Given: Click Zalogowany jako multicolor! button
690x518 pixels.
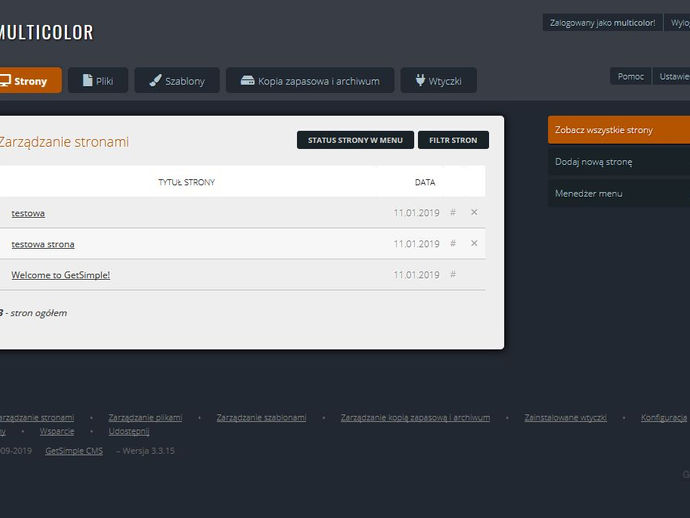Looking at the screenshot, I should point(602,23).
